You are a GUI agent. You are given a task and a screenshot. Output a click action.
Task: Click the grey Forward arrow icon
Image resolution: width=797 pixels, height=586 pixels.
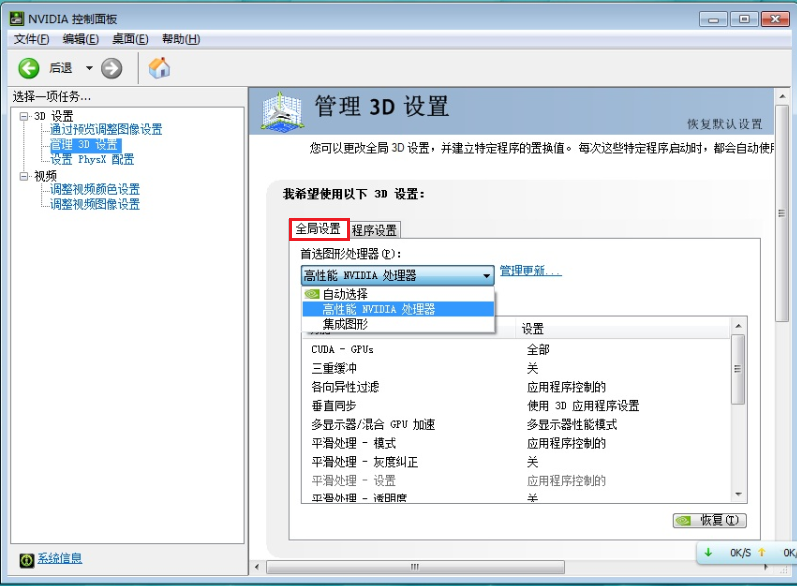click(x=111, y=68)
